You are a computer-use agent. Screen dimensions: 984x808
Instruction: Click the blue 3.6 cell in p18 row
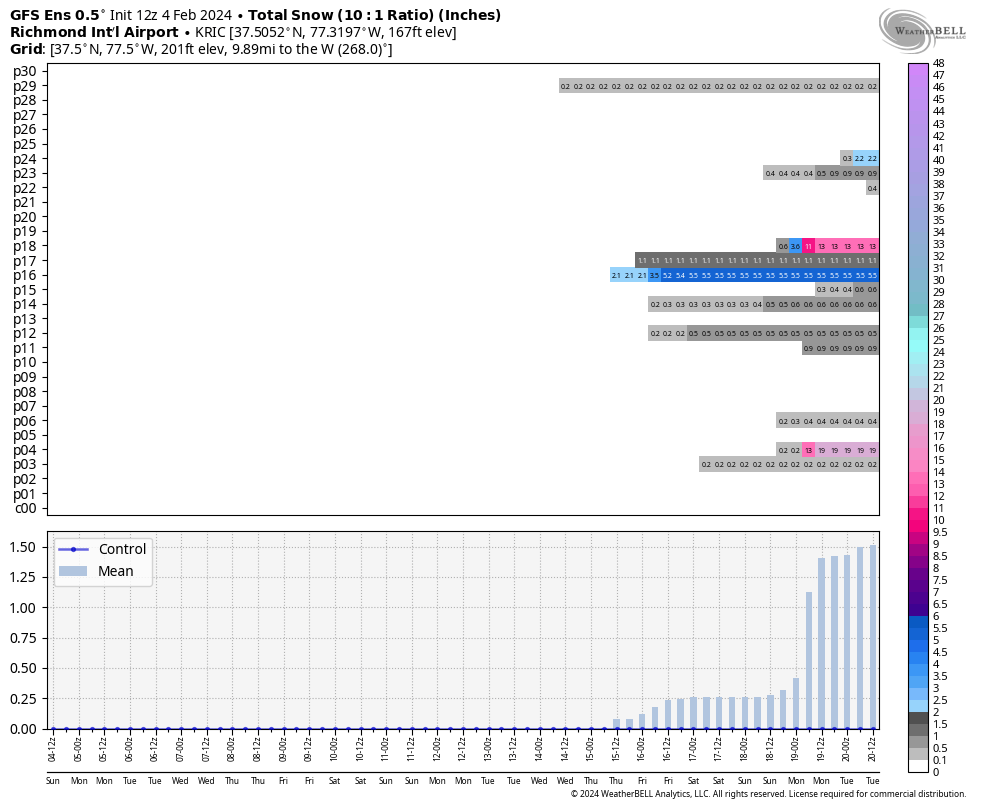(795, 246)
